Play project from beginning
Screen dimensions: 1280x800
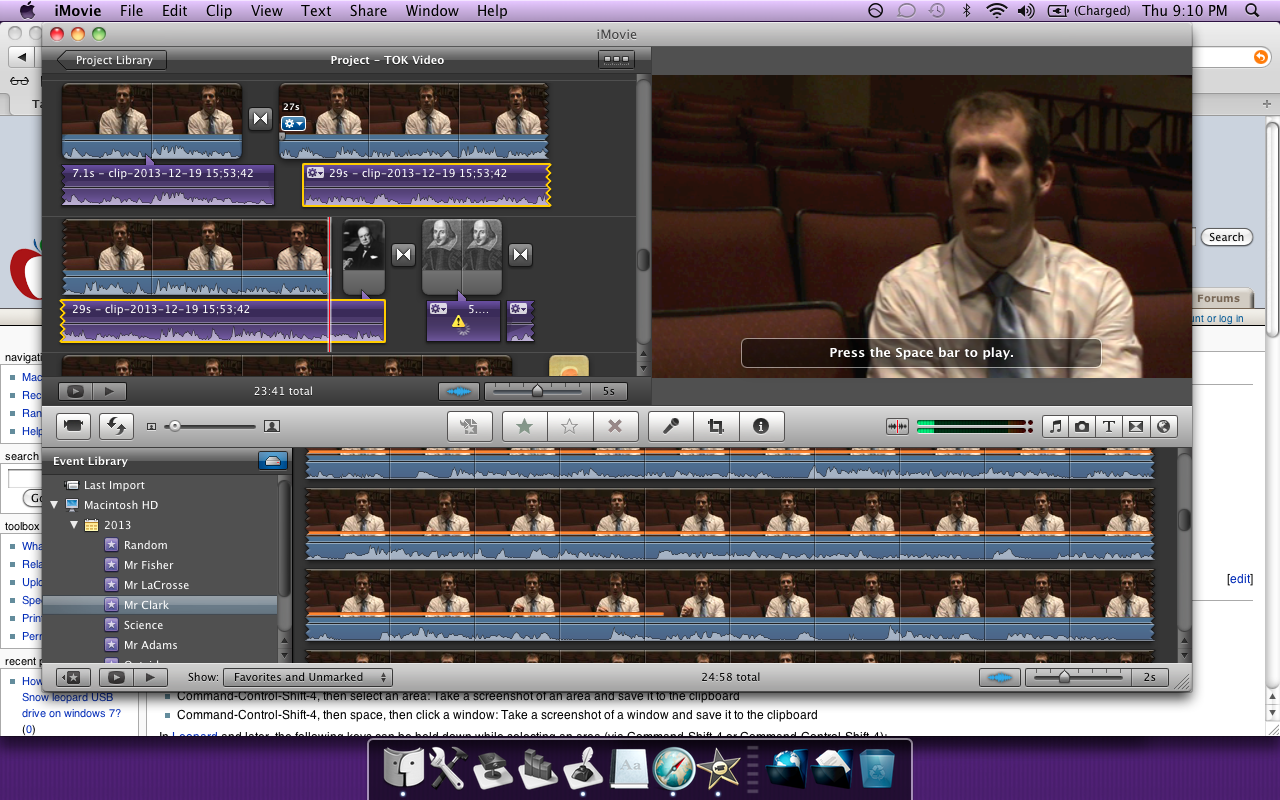110,391
